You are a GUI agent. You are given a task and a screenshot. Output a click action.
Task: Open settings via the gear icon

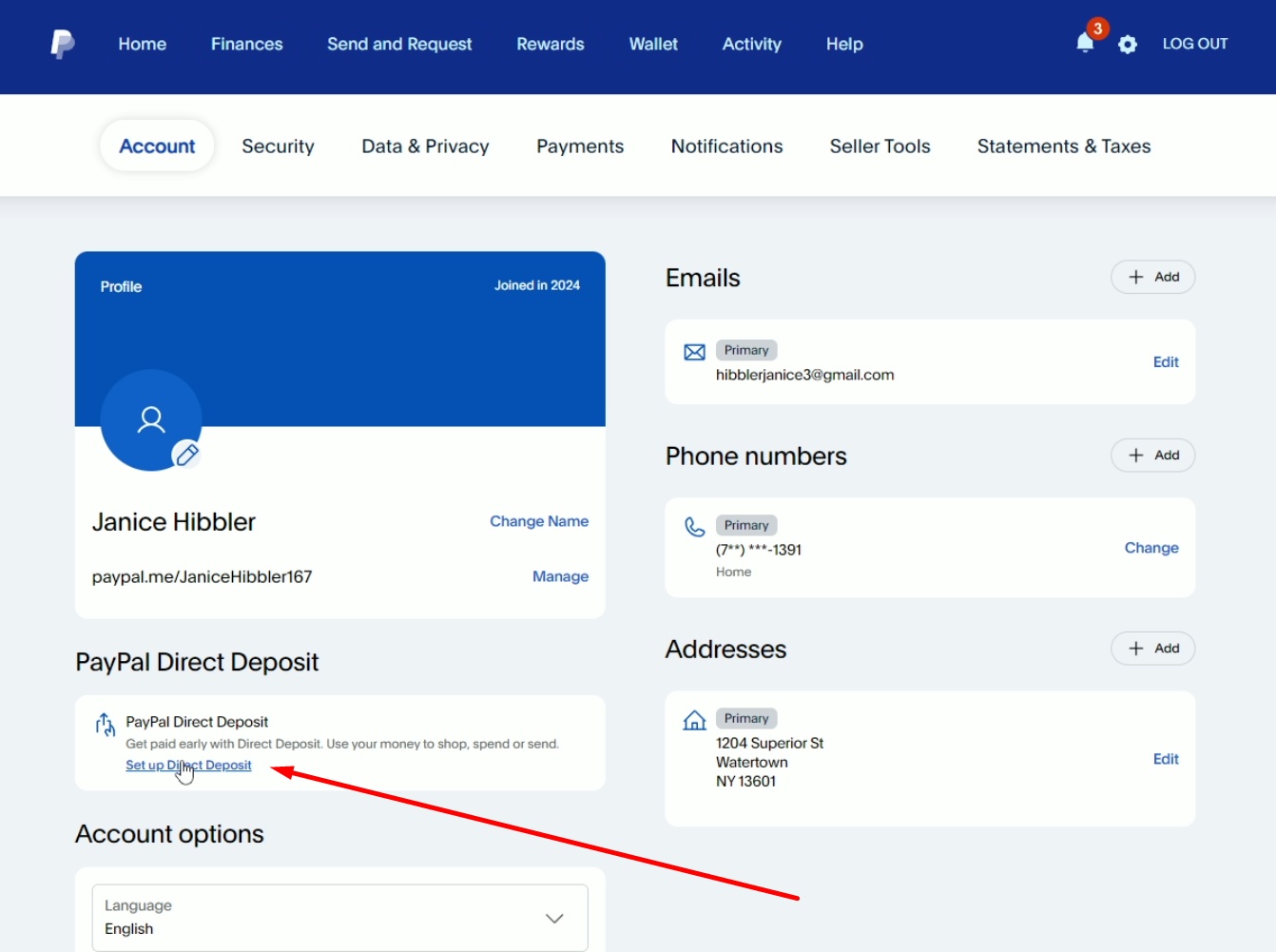point(1128,45)
